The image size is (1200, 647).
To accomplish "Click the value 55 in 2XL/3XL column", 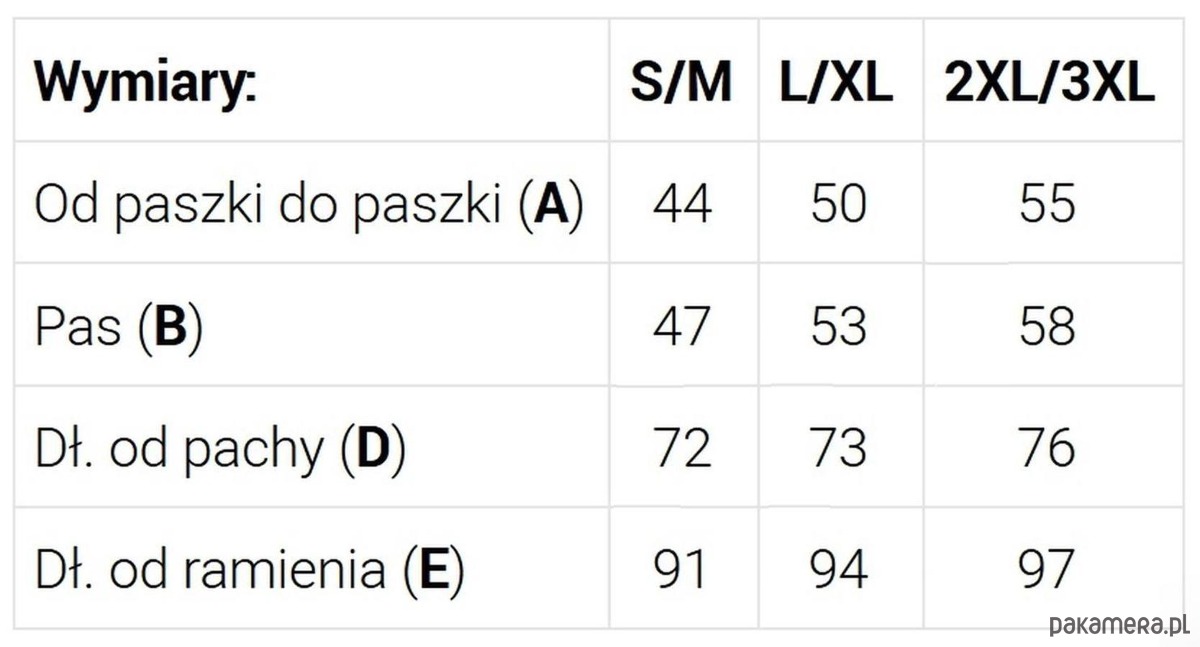I will pos(1048,204).
